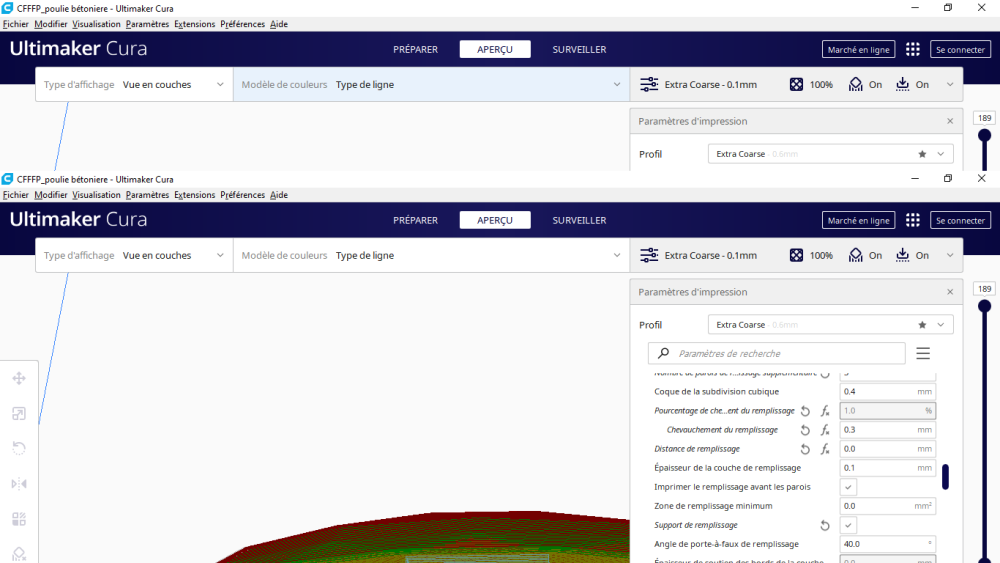Viewport: 1000px width, 563px height.
Task: Click fx icon for Chevauchement du remplissage
Action: (x=825, y=430)
